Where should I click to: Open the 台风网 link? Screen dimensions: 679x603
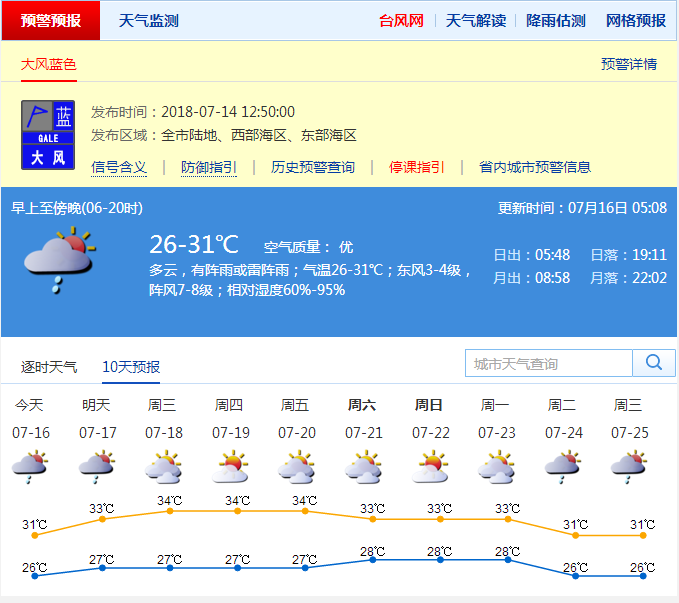(x=401, y=21)
